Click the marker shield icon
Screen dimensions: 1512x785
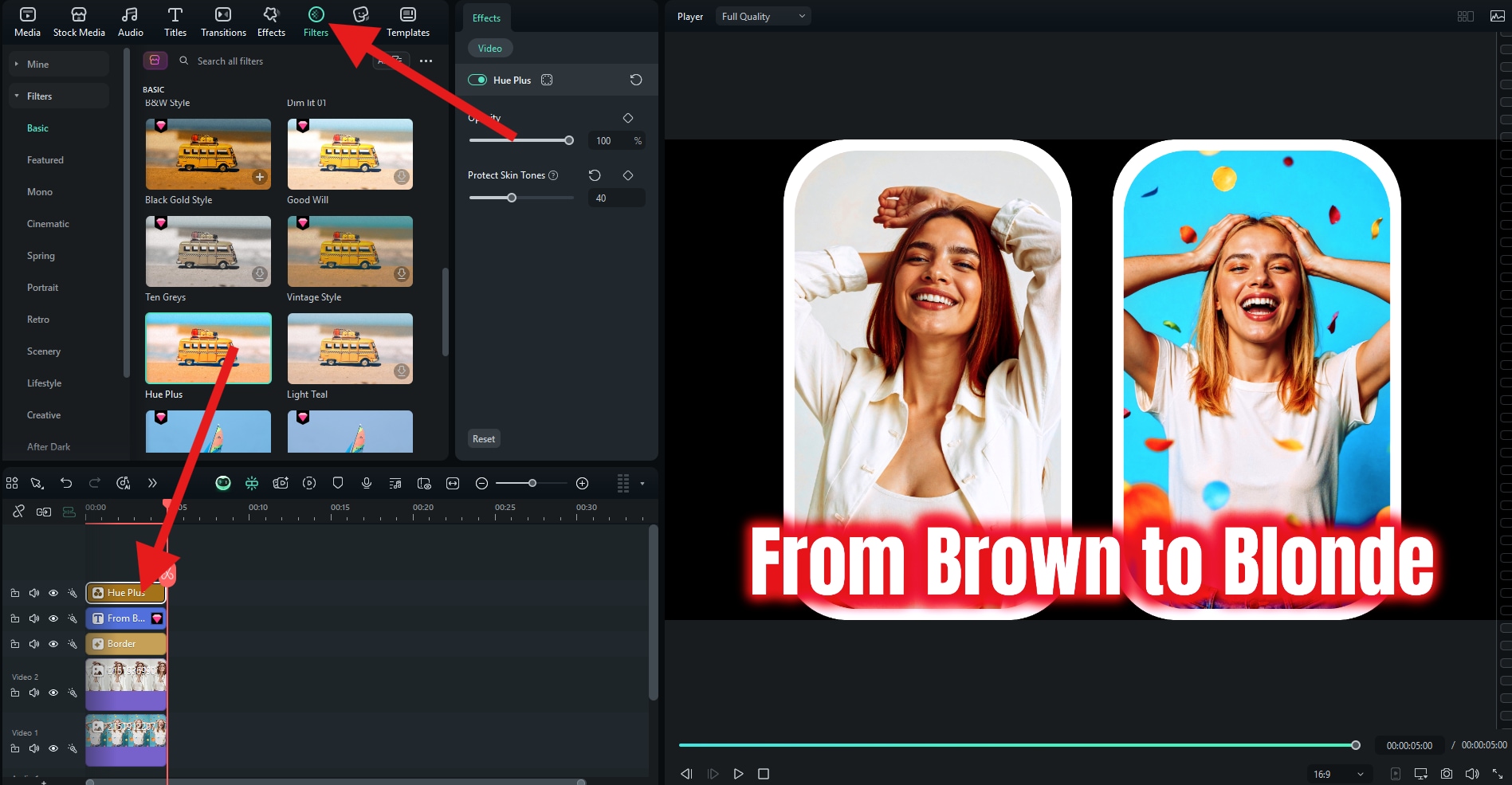338,483
